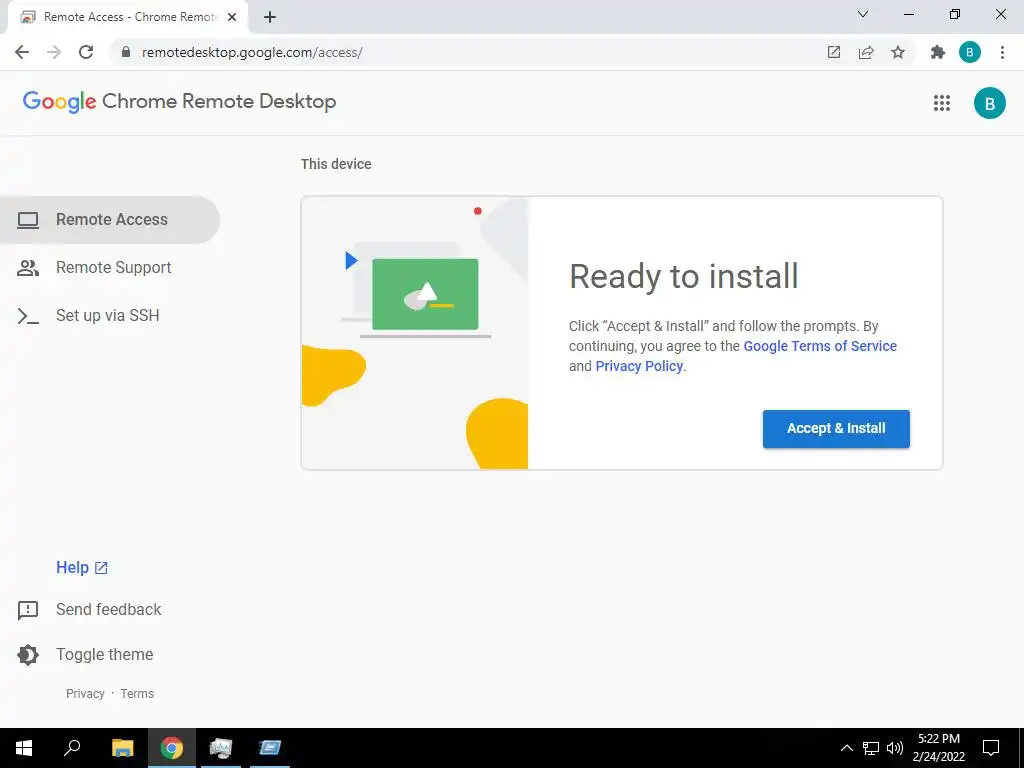Screen dimensions: 1024x768
Task: Open the volume control tray icon
Action: [x=895, y=748]
